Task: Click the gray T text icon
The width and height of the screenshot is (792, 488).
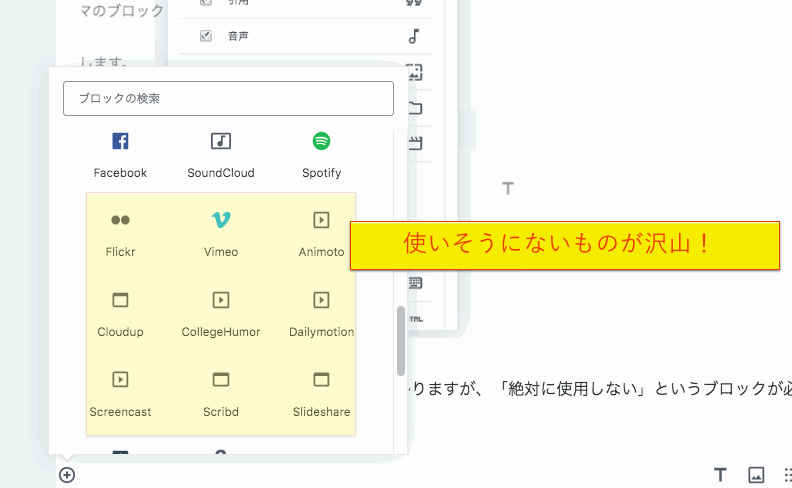Action: coord(508,188)
